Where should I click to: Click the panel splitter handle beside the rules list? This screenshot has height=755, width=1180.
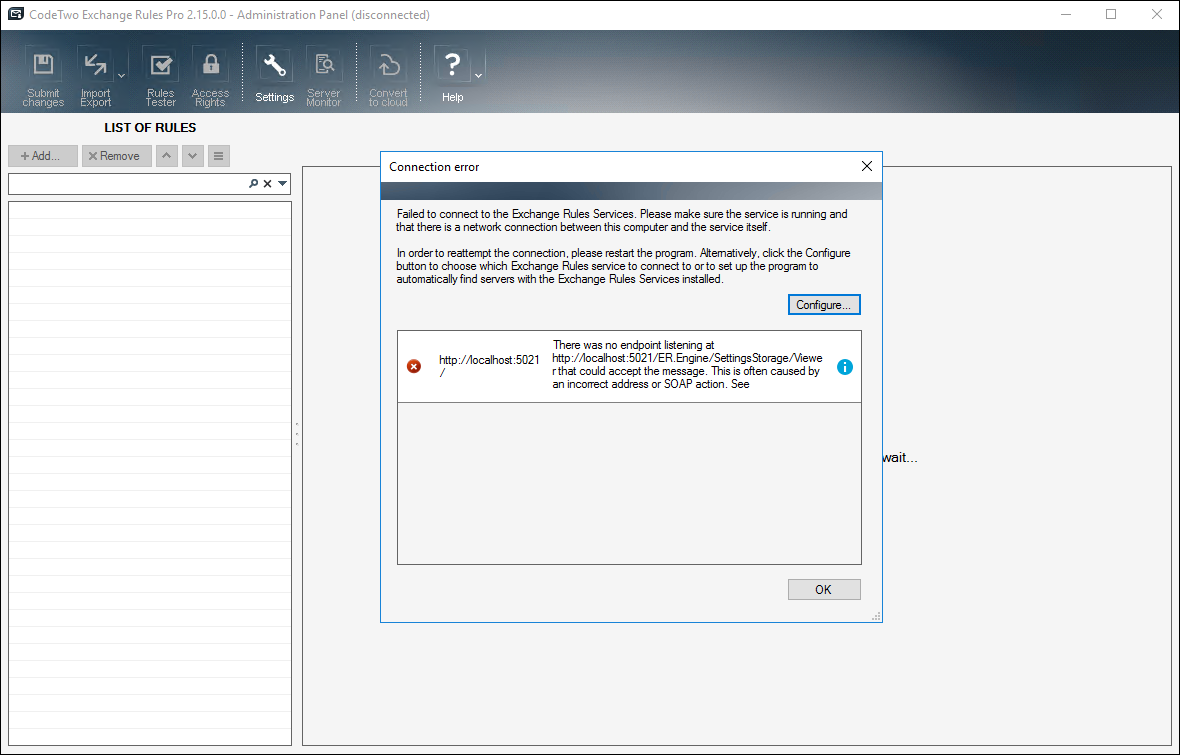[297, 434]
